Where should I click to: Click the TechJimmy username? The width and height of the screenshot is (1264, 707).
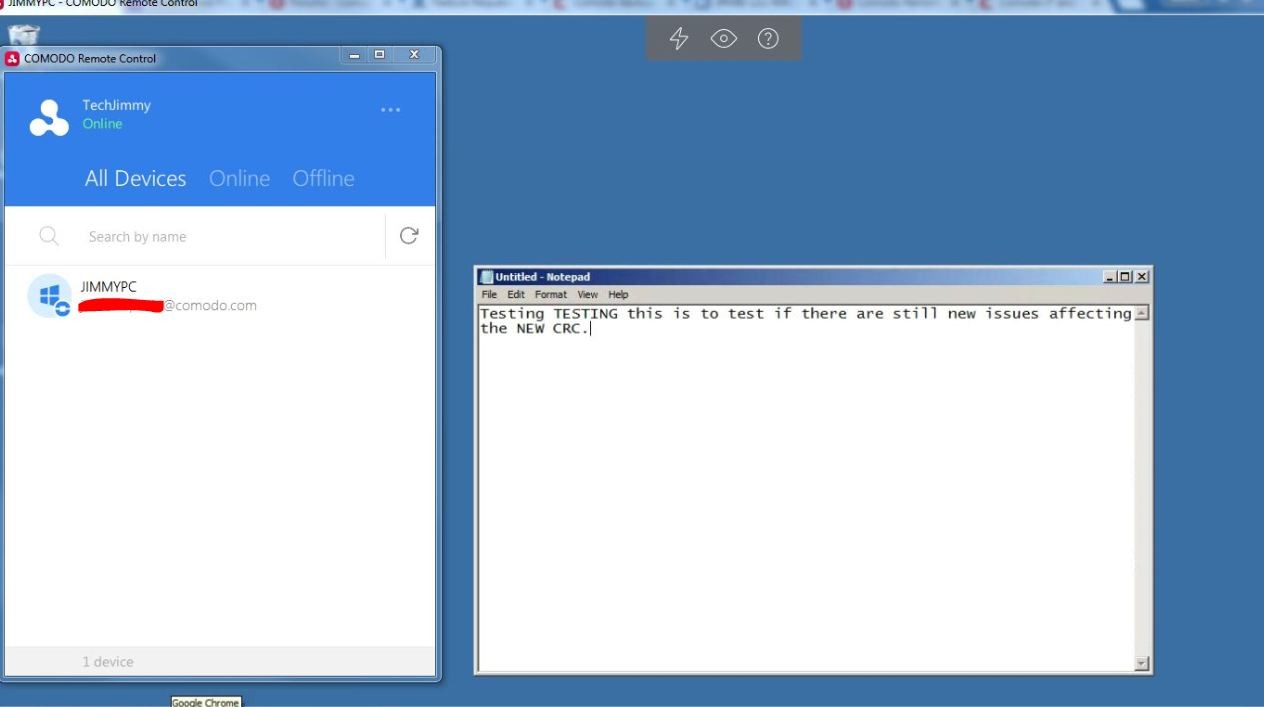117,105
